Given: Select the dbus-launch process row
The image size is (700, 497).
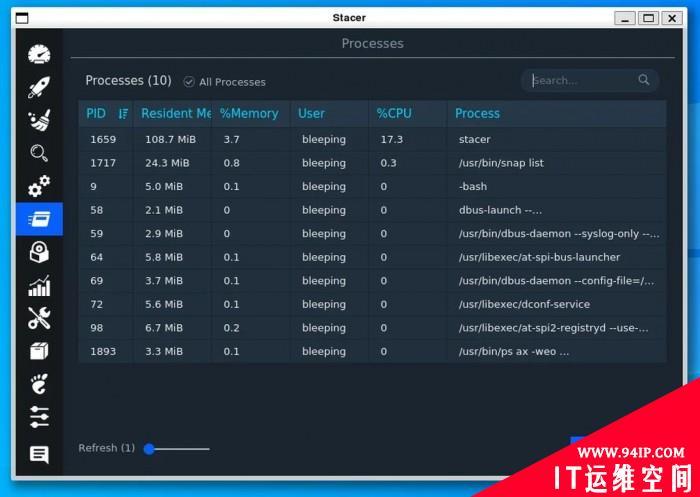Looking at the screenshot, I should point(372,210).
